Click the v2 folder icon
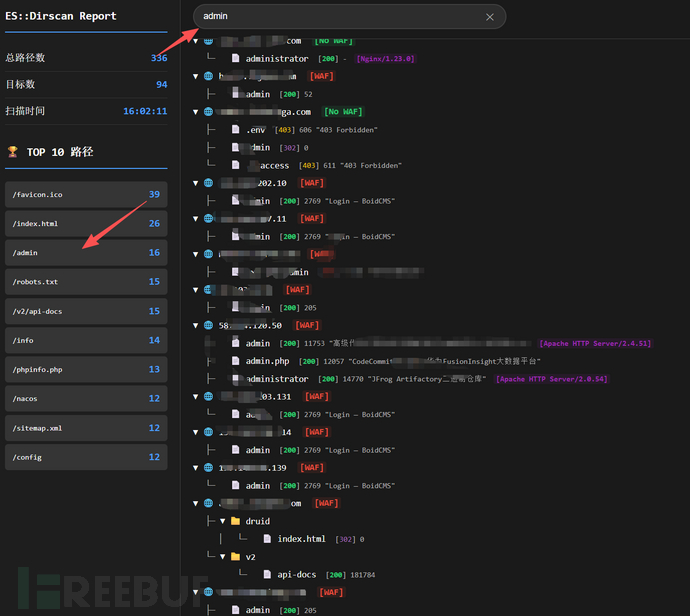This screenshot has height=616, width=690. pos(235,557)
